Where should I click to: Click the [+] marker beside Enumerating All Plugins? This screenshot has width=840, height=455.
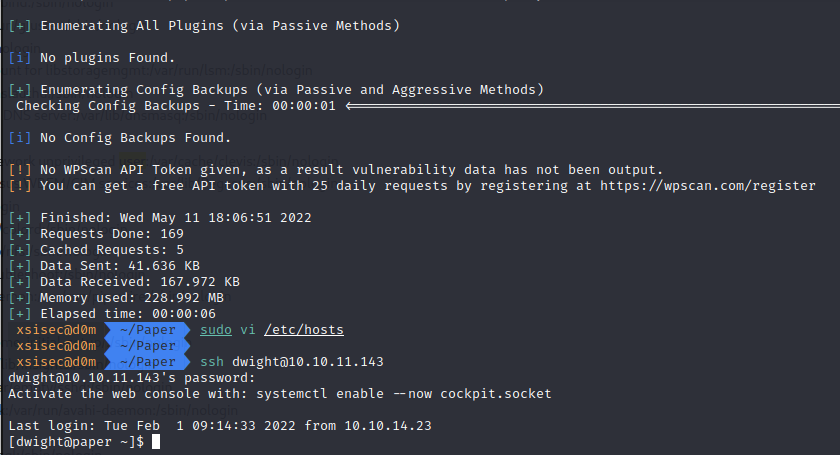pyautogui.click(x=20, y=26)
